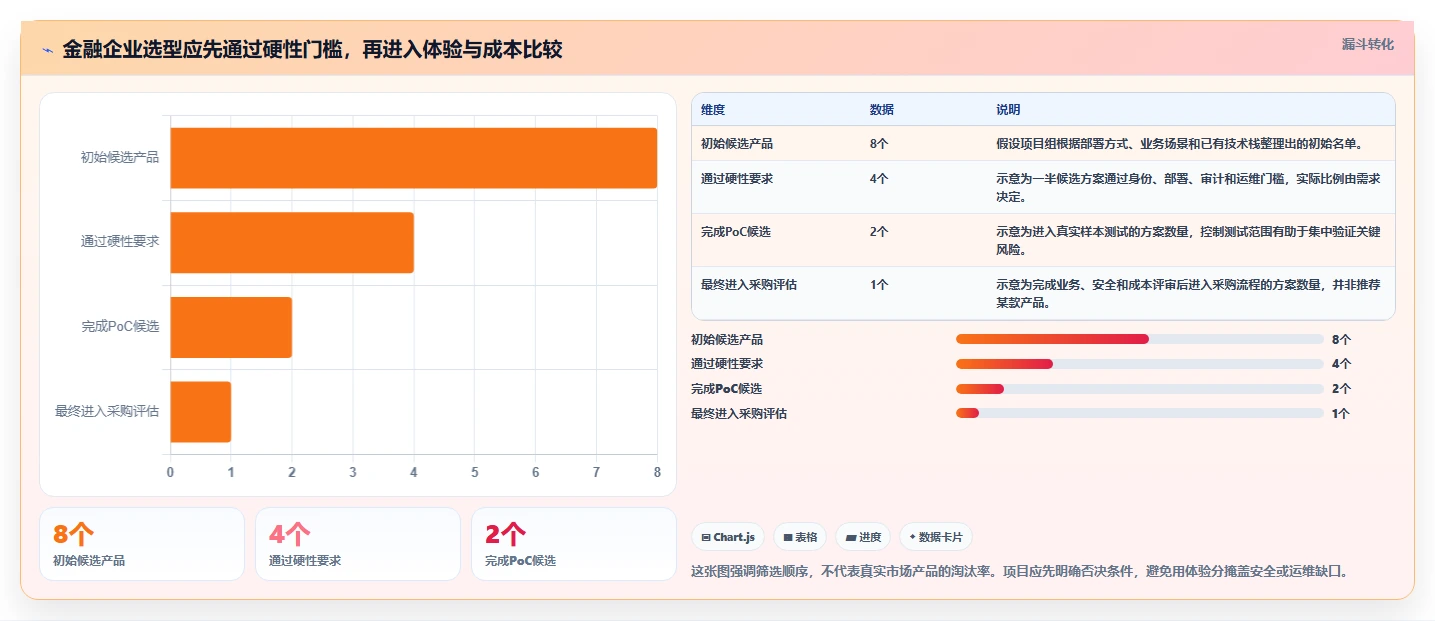Select the 表格 chip

800,537
